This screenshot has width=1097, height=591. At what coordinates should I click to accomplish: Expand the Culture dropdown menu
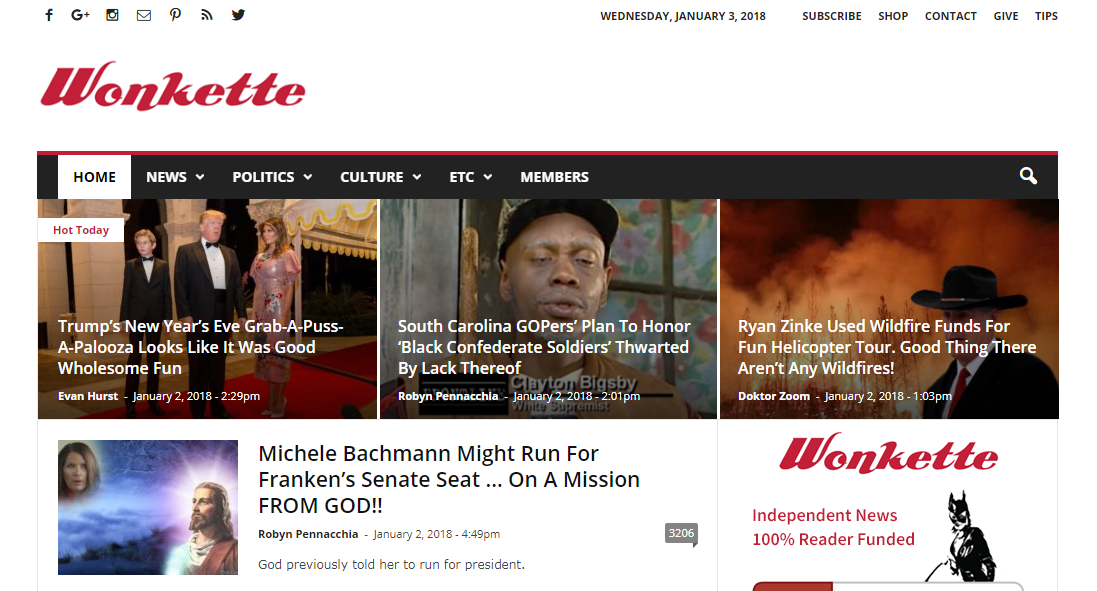point(381,177)
